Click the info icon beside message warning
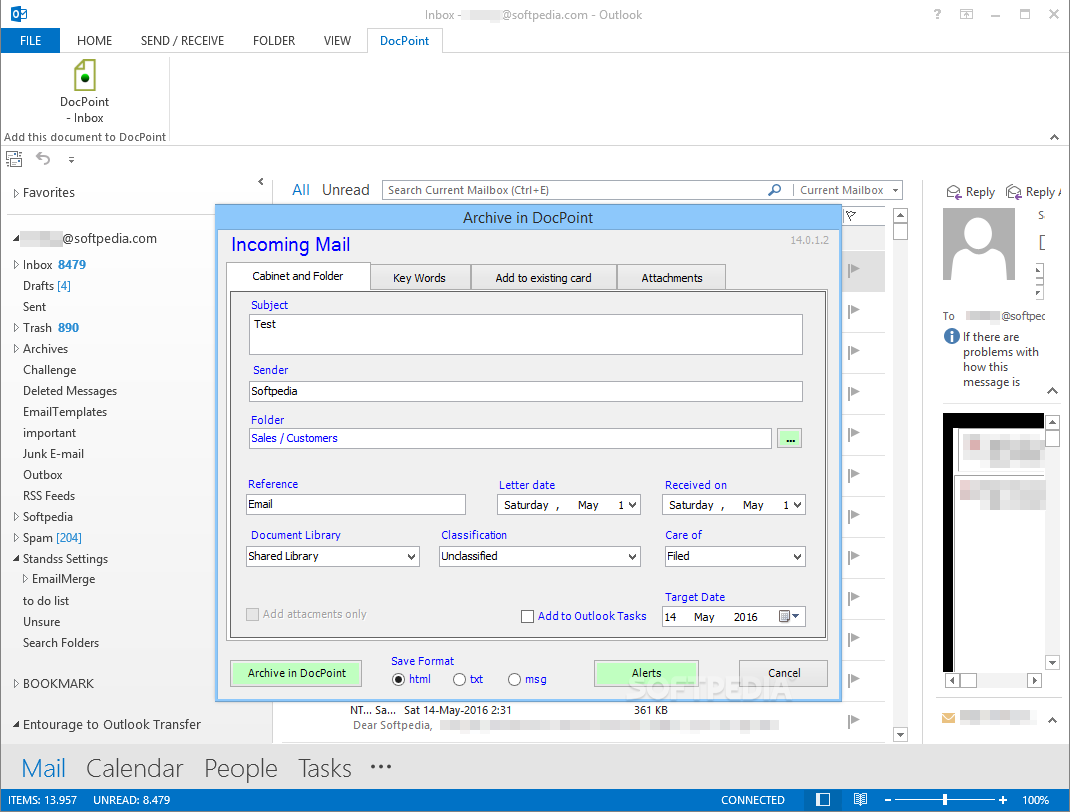1070x812 pixels. [x=952, y=336]
